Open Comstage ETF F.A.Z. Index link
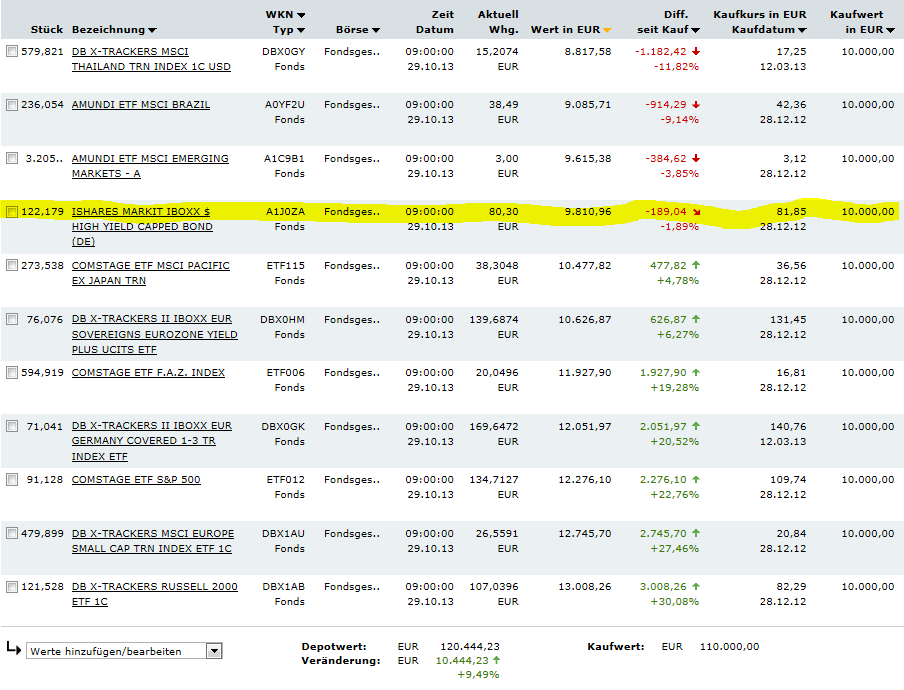Image resolution: width=904 pixels, height=690 pixels. click(x=148, y=373)
